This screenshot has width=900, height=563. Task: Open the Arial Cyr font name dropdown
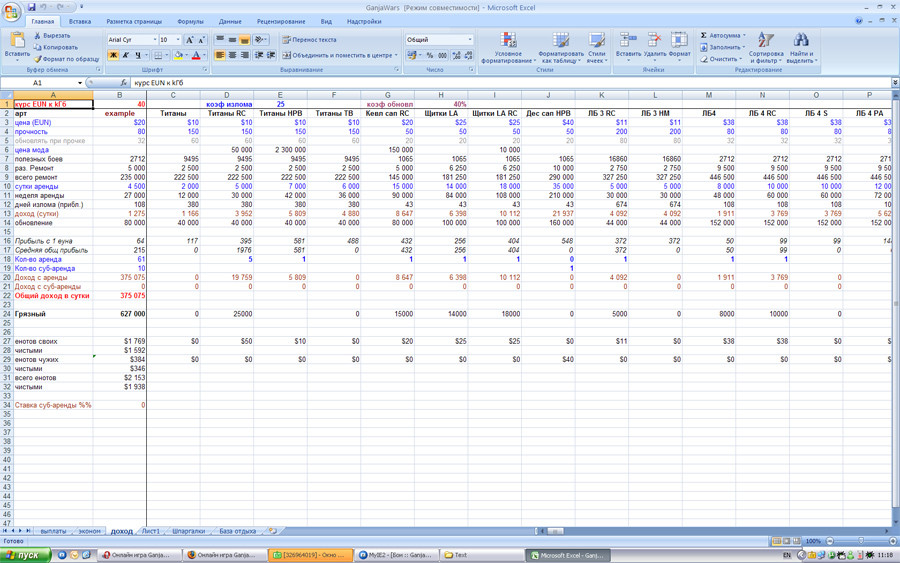155,40
